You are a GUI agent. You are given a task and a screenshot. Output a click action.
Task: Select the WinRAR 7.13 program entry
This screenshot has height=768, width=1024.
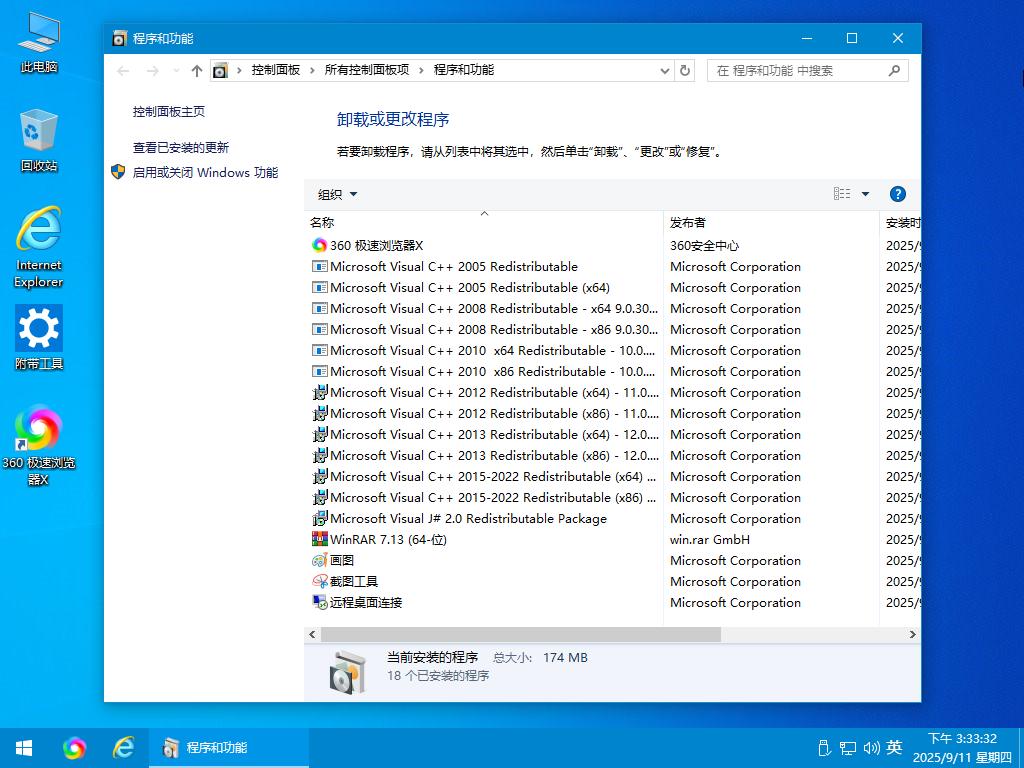click(x=388, y=539)
